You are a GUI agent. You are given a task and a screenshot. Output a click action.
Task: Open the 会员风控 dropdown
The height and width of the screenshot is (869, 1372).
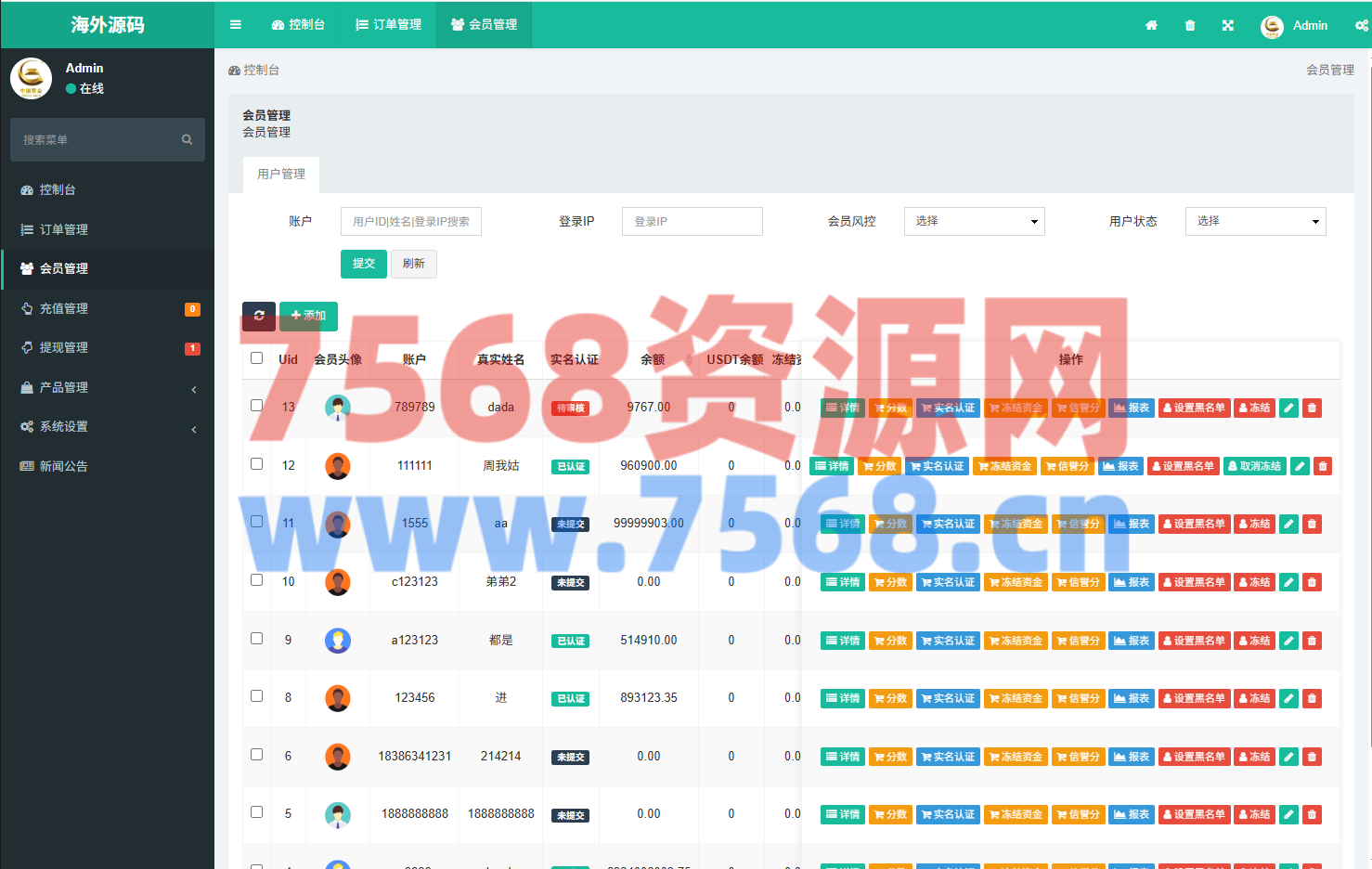tap(974, 221)
